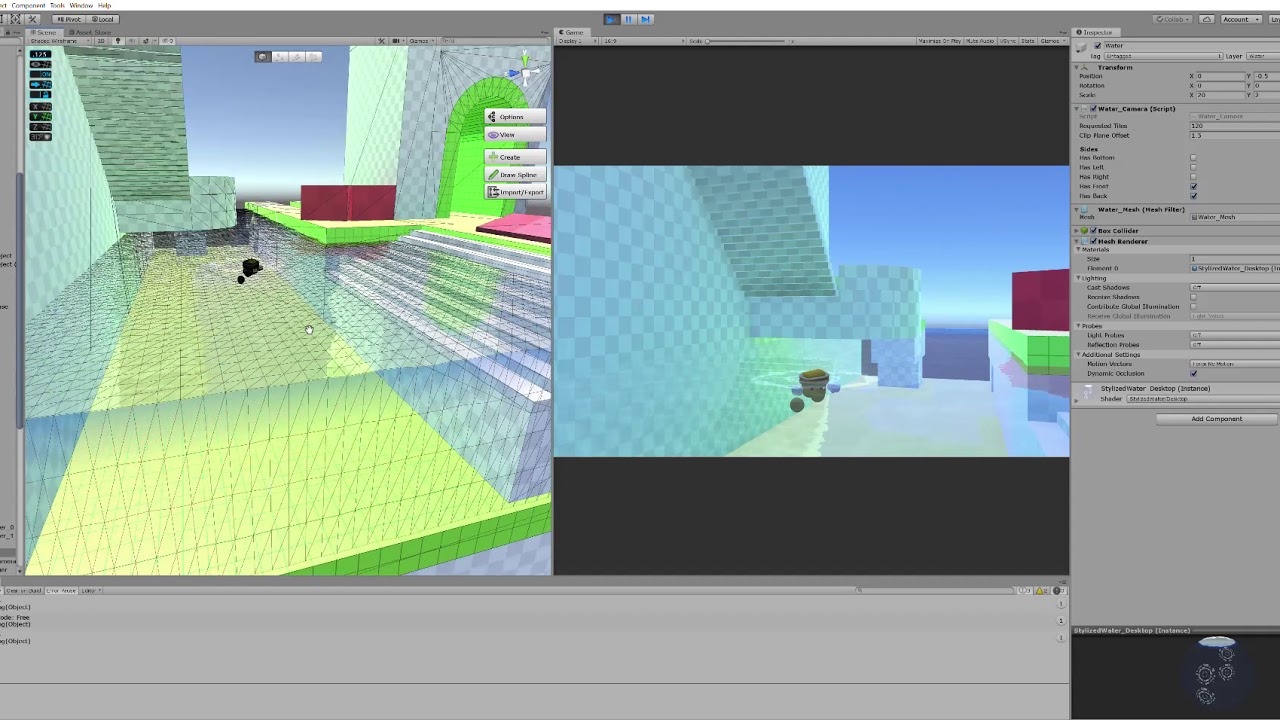Screen dimensions: 1280x720
Task: Expand the Box Collider component
Action: [x=1078, y=231]
